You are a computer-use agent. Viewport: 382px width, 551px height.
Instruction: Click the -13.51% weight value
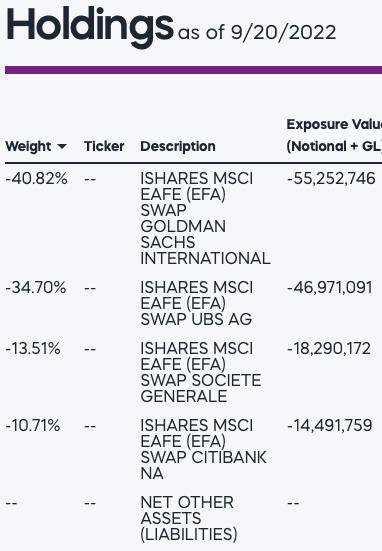33,349
